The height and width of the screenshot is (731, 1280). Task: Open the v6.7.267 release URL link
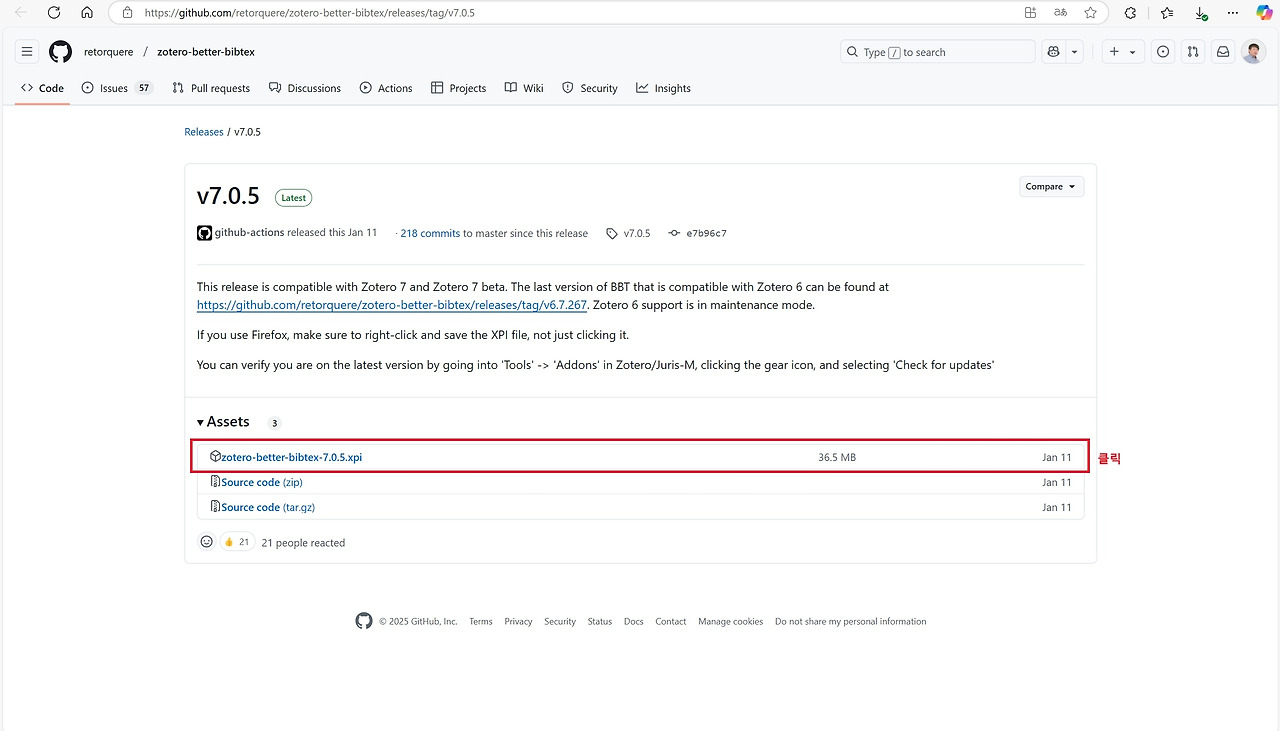pos(392,305)
